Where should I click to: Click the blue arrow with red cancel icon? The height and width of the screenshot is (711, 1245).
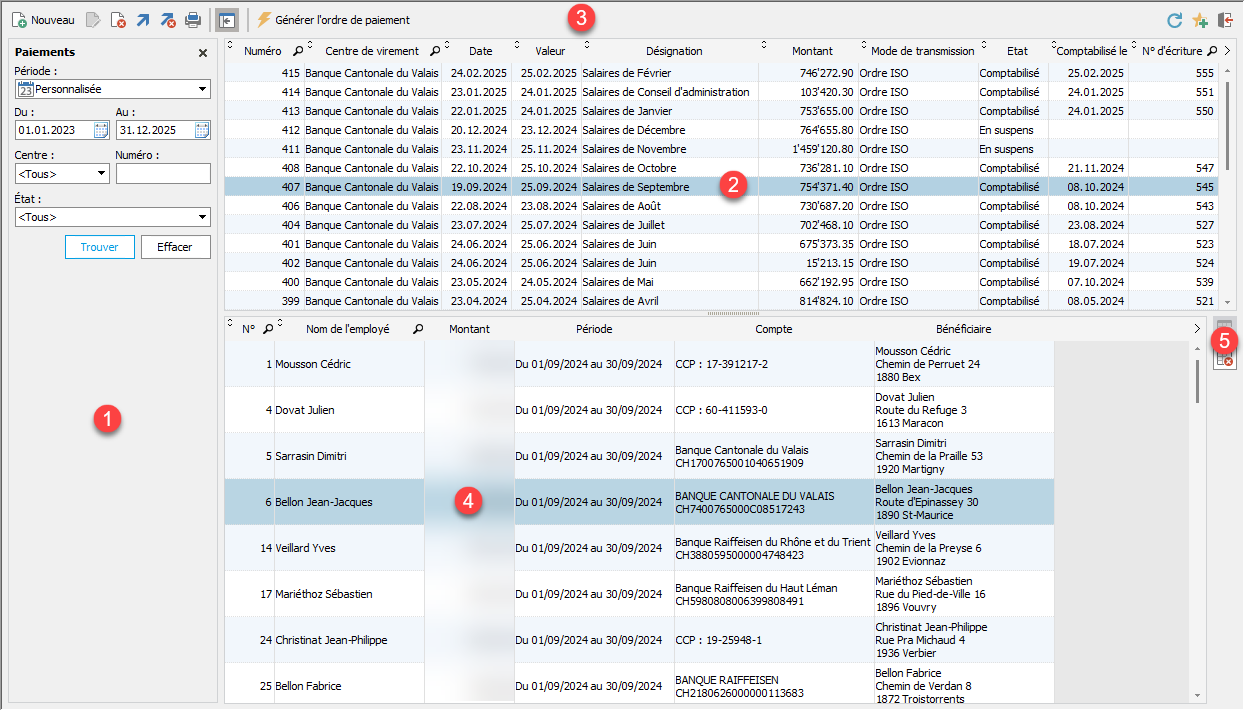tap(168, 20)
